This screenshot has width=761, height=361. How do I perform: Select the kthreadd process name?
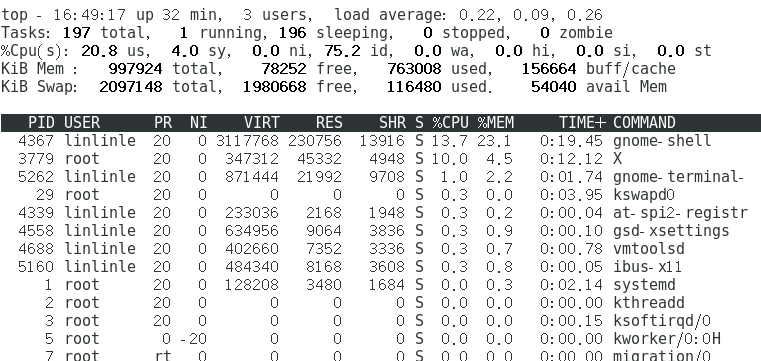649,302
